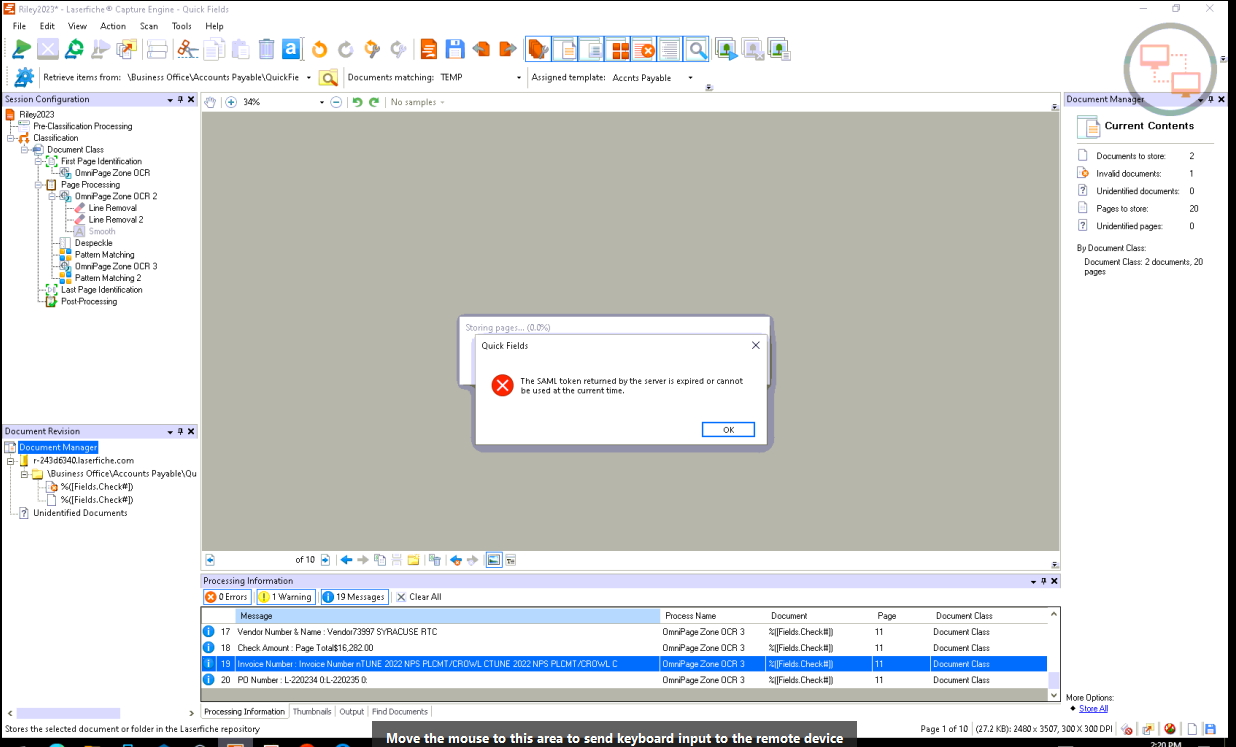Switch to the Thumbnails tab
The image size is (1236, 747).
[x=312, y=712]
